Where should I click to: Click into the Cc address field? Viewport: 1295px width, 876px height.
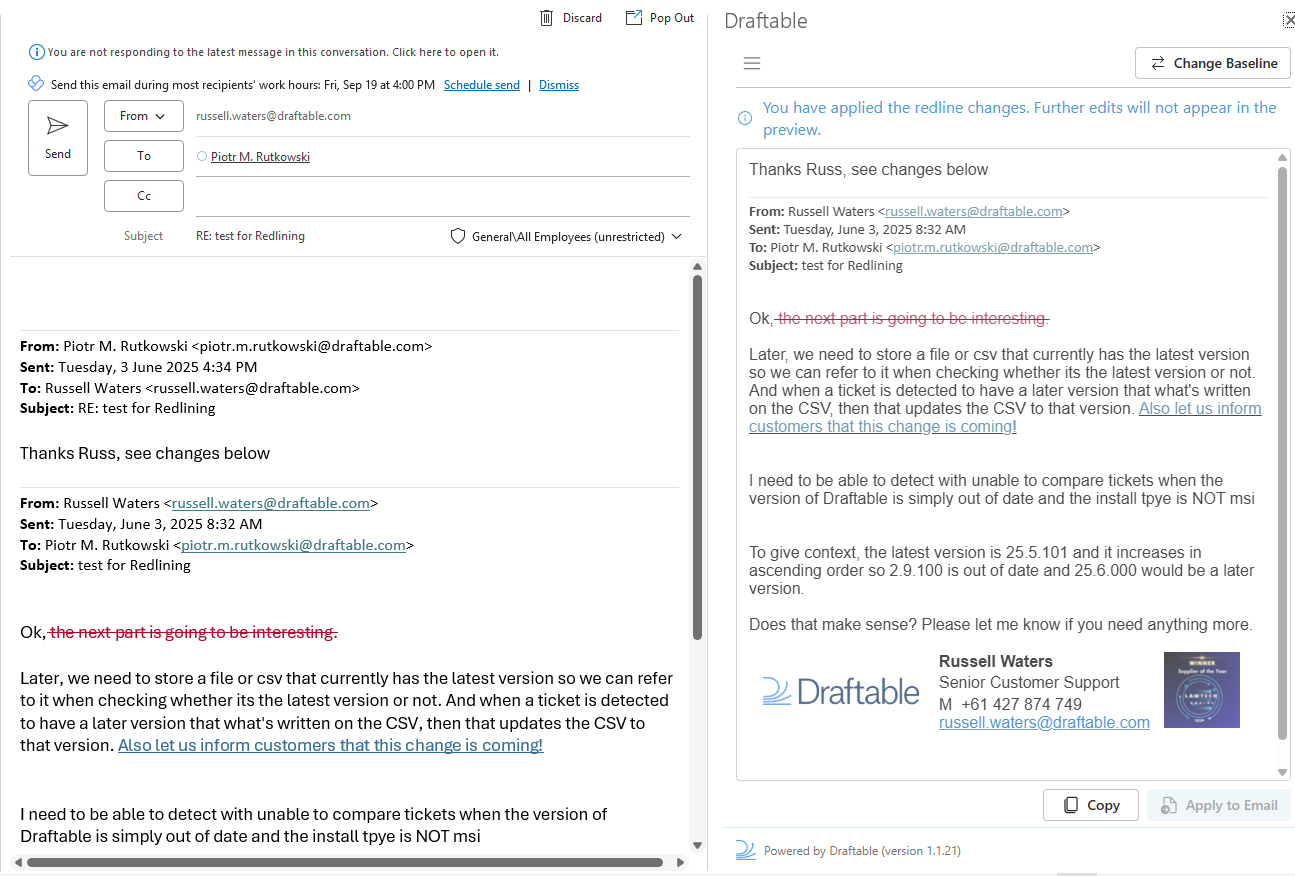pos(443,196)
